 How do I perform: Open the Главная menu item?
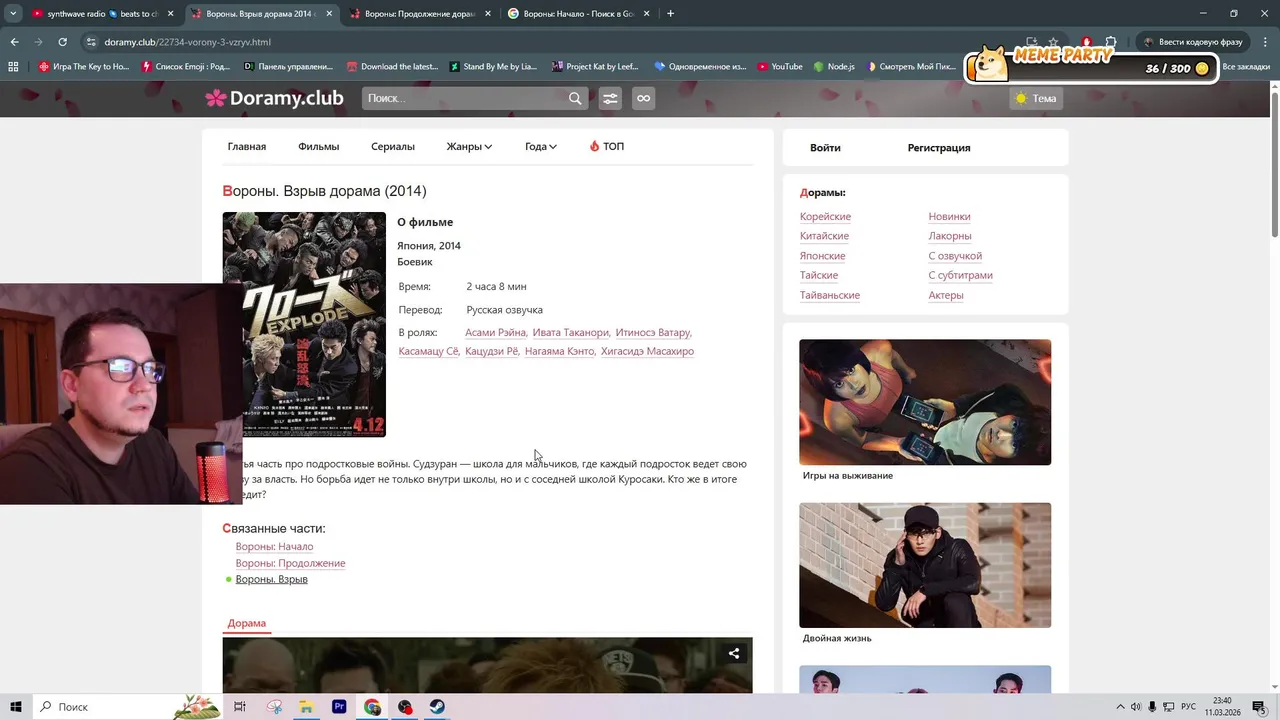tap(247, 146)
